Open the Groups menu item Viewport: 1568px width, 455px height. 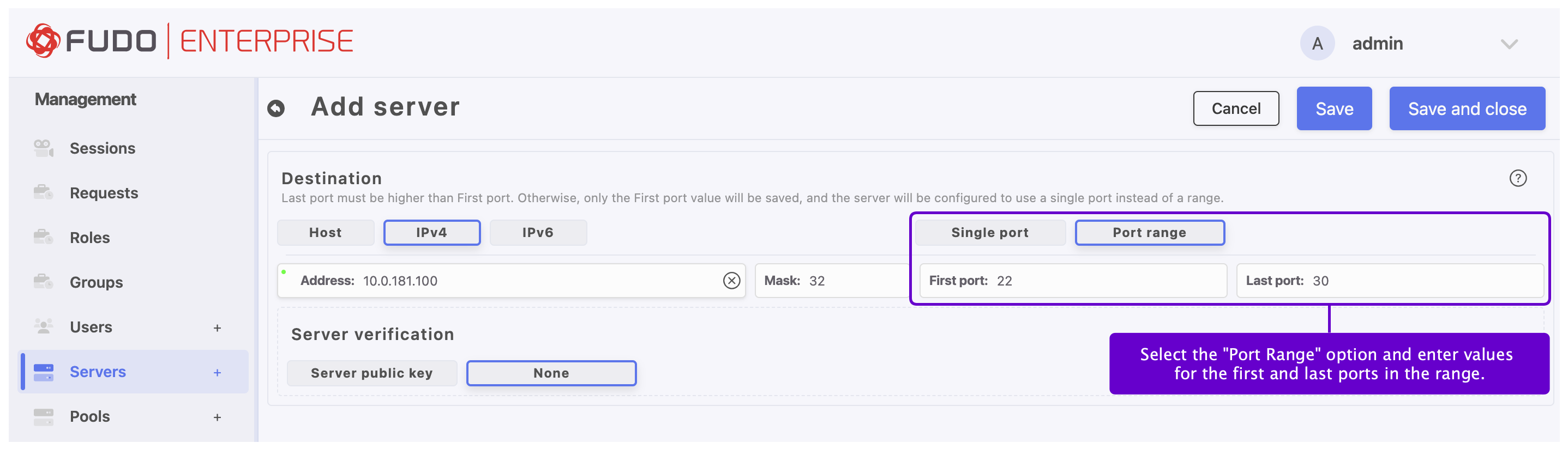(96, 282)
